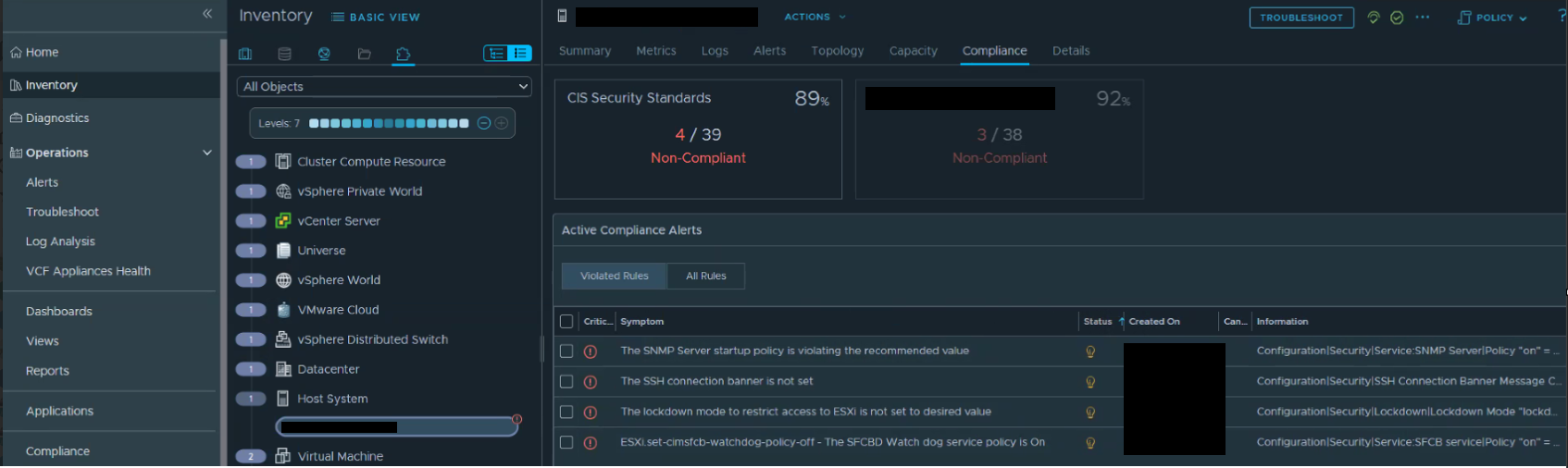
Task: Switch to the Metrics tab
Action: coord(656,51)
